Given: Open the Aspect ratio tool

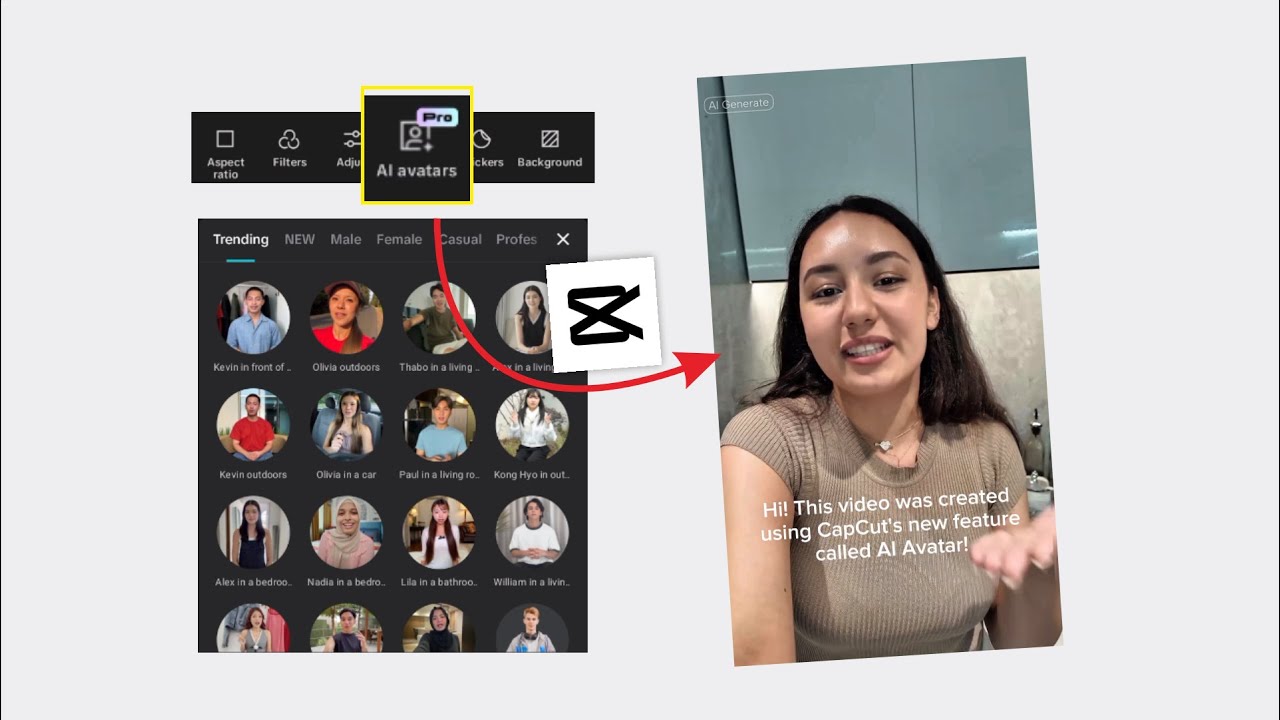Looking at the screenshot, I should point(225,153).
